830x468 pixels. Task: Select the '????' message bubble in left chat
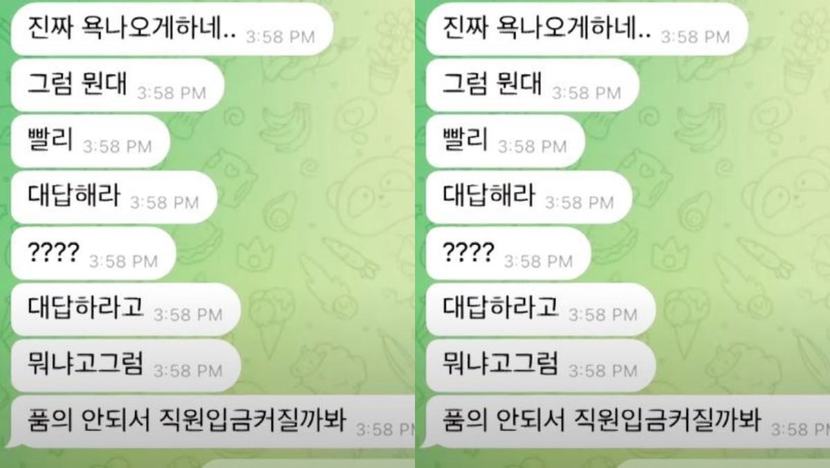93,253
